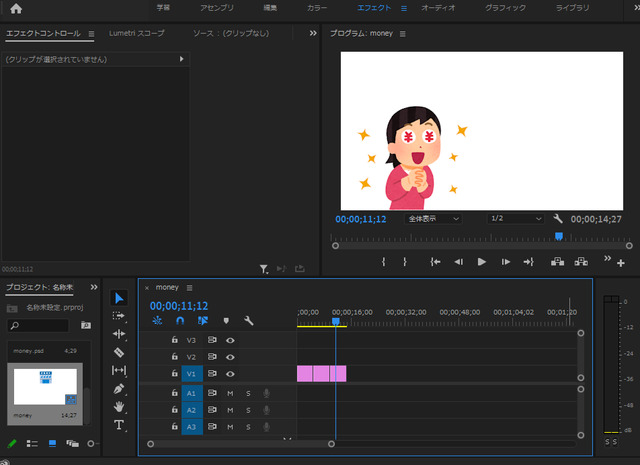Select the Track Select Forward tool
Screen dimensions: 640x465
point(119,316)
